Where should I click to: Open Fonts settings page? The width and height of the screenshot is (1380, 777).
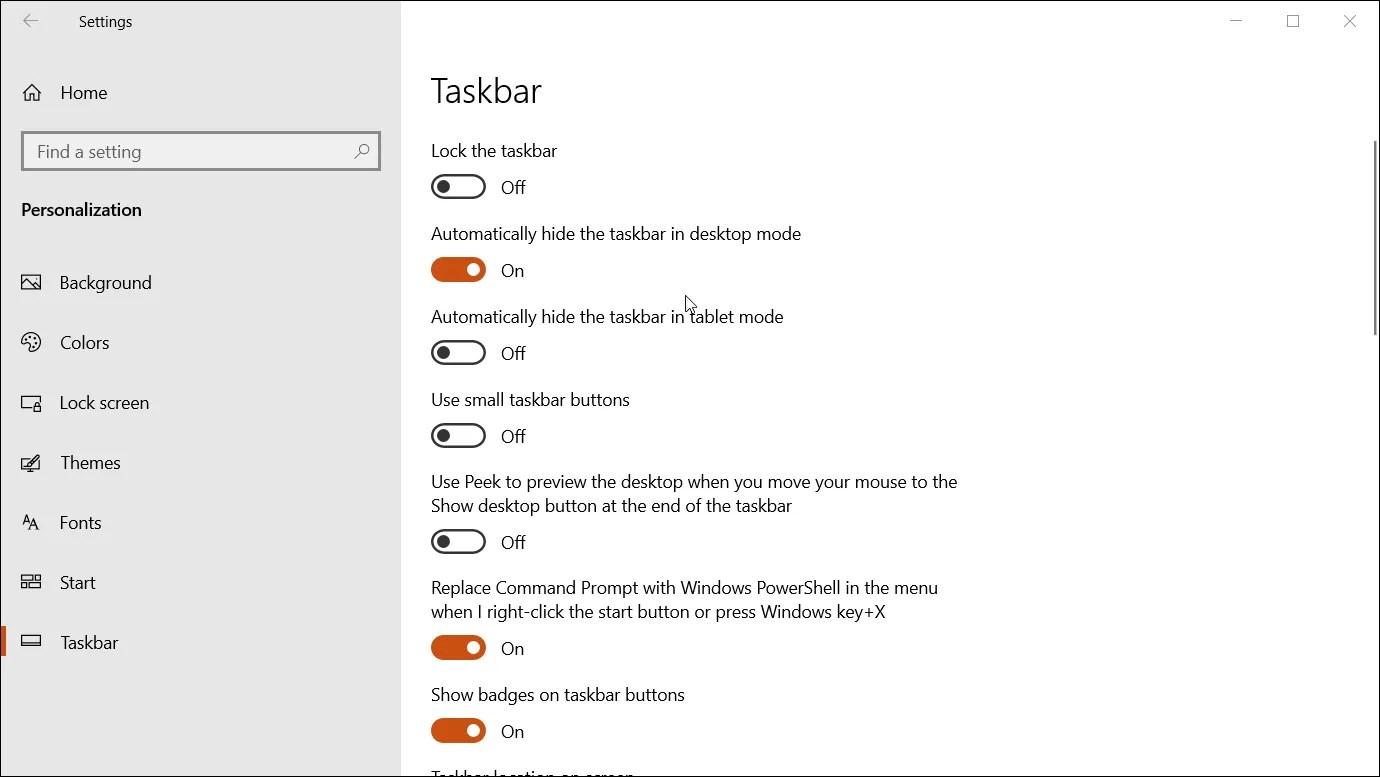pyautogui.click(x=200, y=523)
